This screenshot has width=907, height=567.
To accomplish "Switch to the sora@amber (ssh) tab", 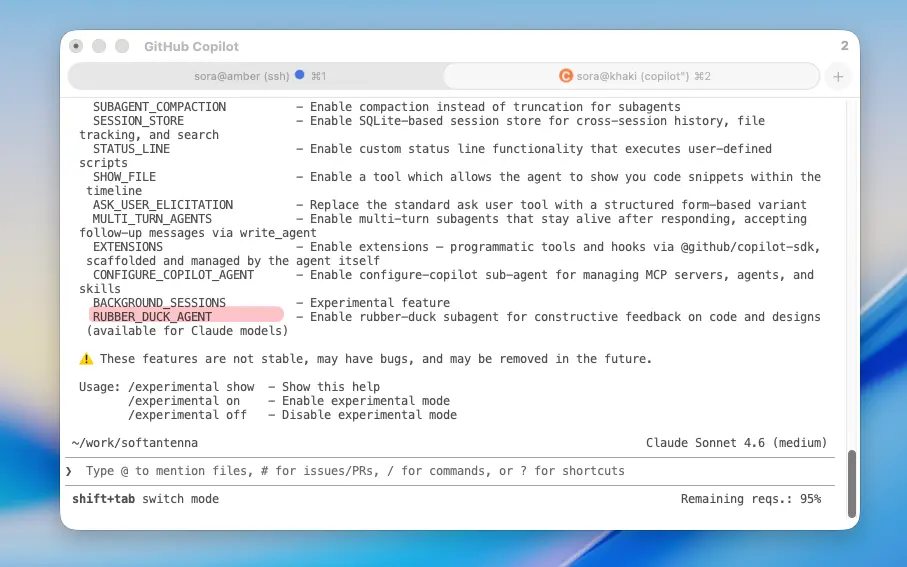I will 256,76.
